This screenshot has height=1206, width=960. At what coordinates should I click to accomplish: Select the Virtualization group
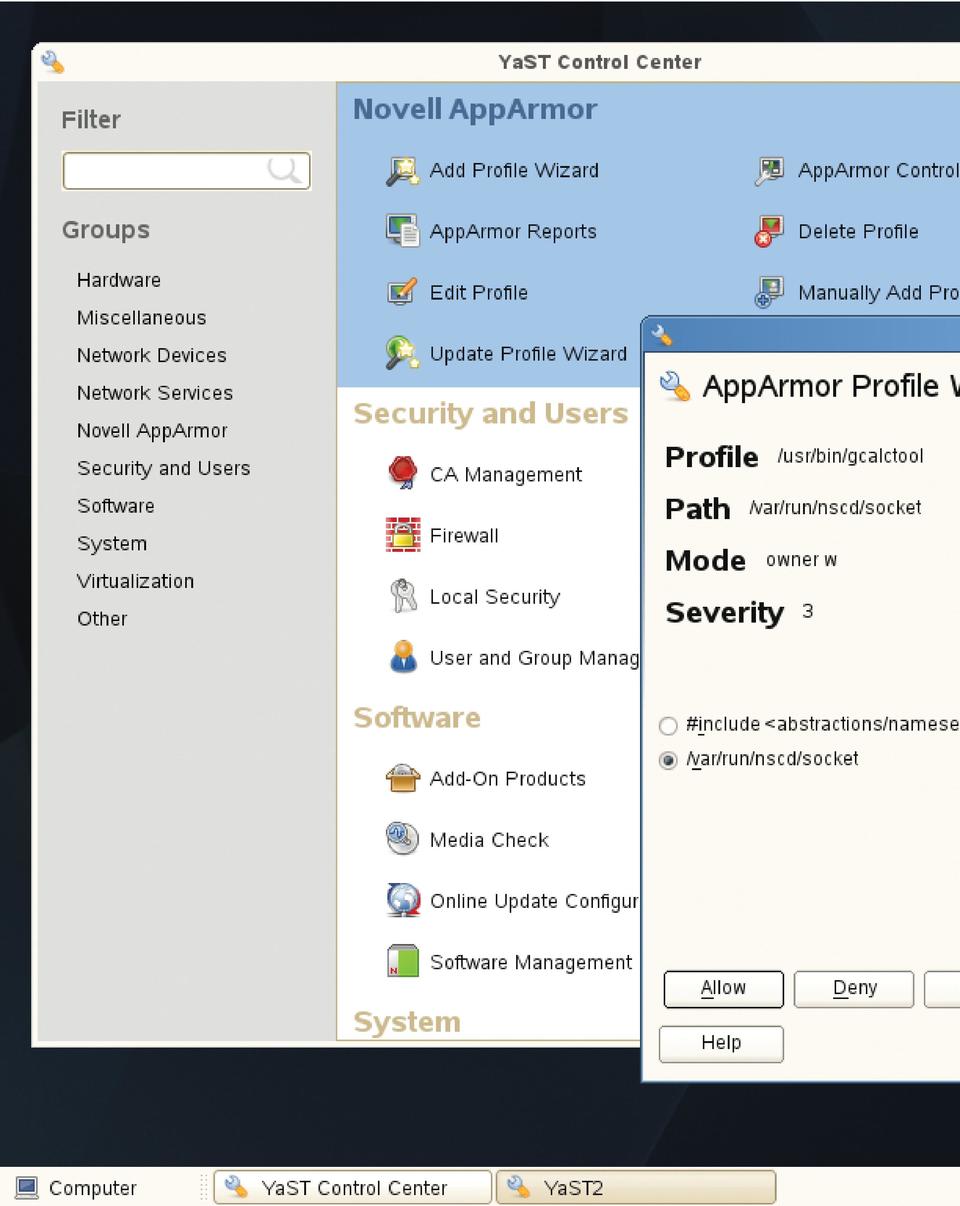[x=136, y=581]
